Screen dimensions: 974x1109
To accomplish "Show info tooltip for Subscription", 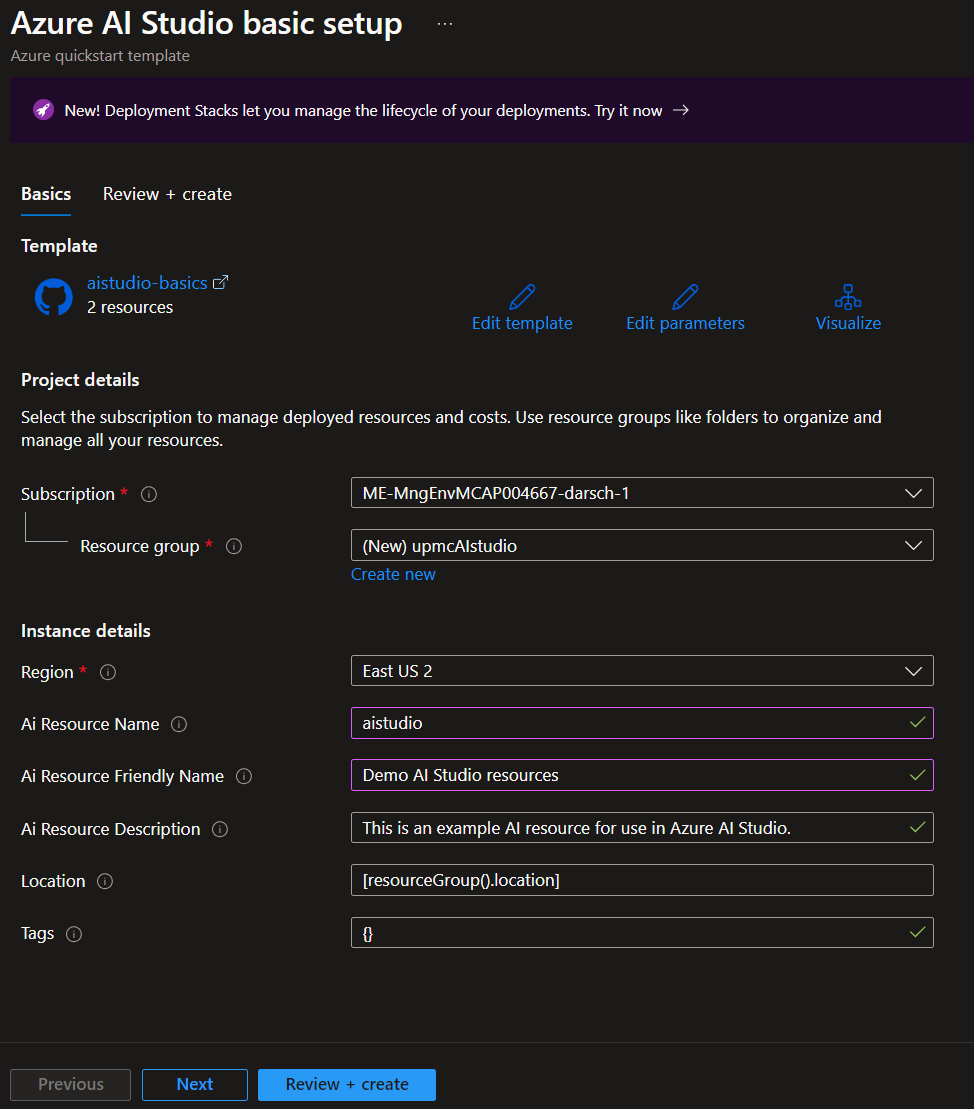I will (x=149, y=494).
